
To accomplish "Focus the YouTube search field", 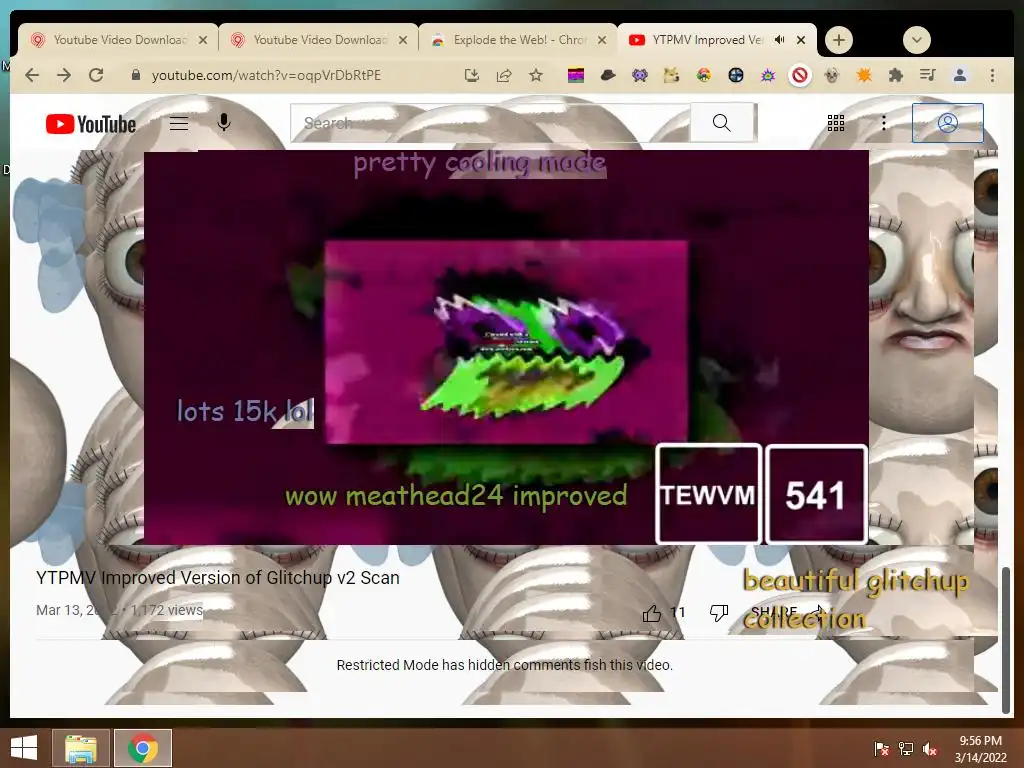I will coord(490,122).
